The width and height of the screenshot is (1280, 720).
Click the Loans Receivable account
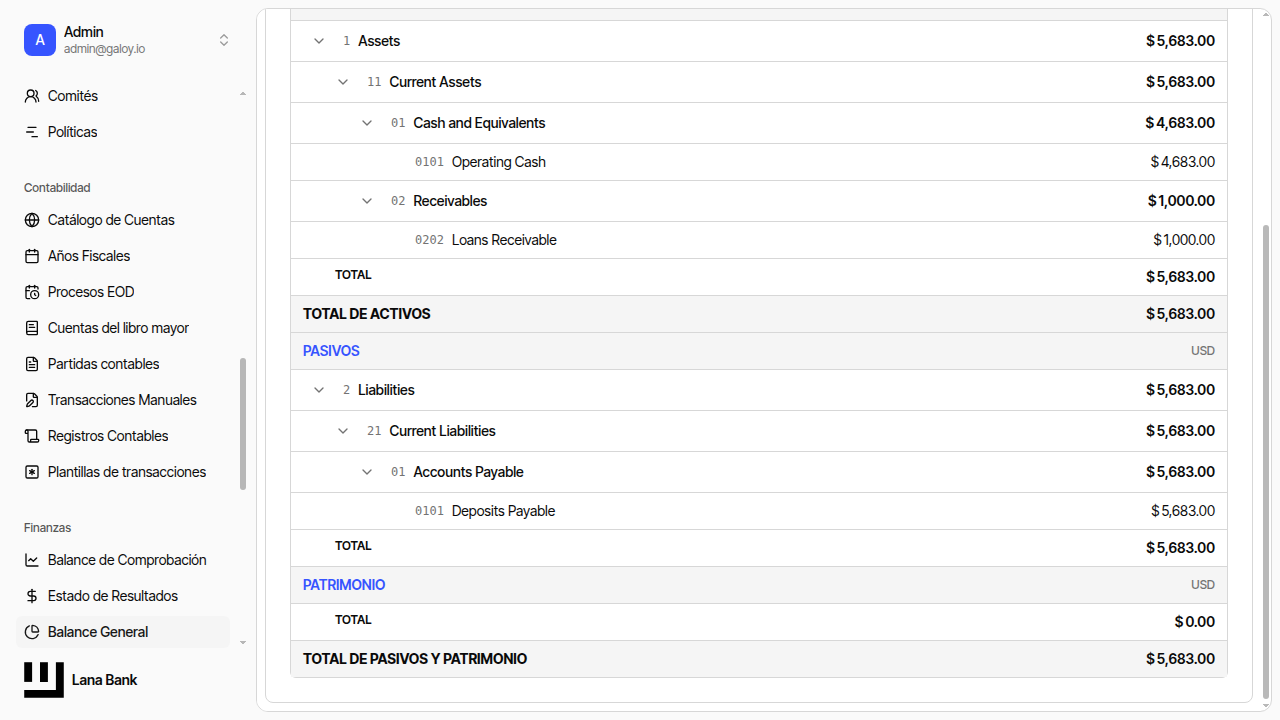pos(759,240)
